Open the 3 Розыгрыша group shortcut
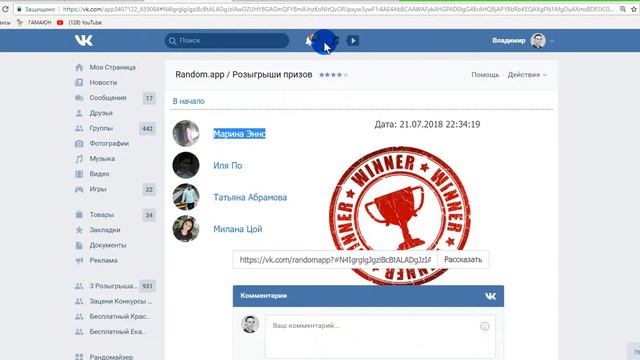This screenshot has height=360, width=640. pos(113,286)
